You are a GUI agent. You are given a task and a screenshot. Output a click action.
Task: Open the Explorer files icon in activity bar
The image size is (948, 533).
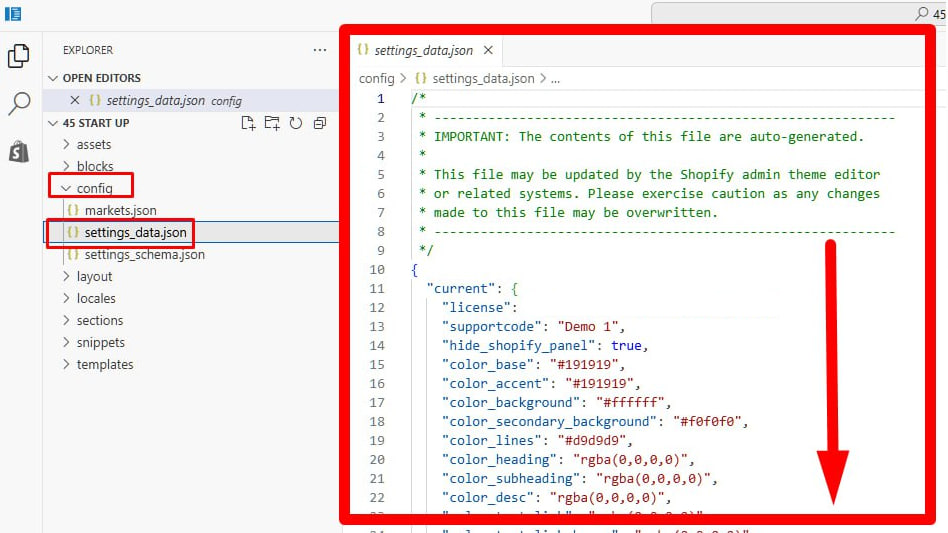(x=19, y=56)
